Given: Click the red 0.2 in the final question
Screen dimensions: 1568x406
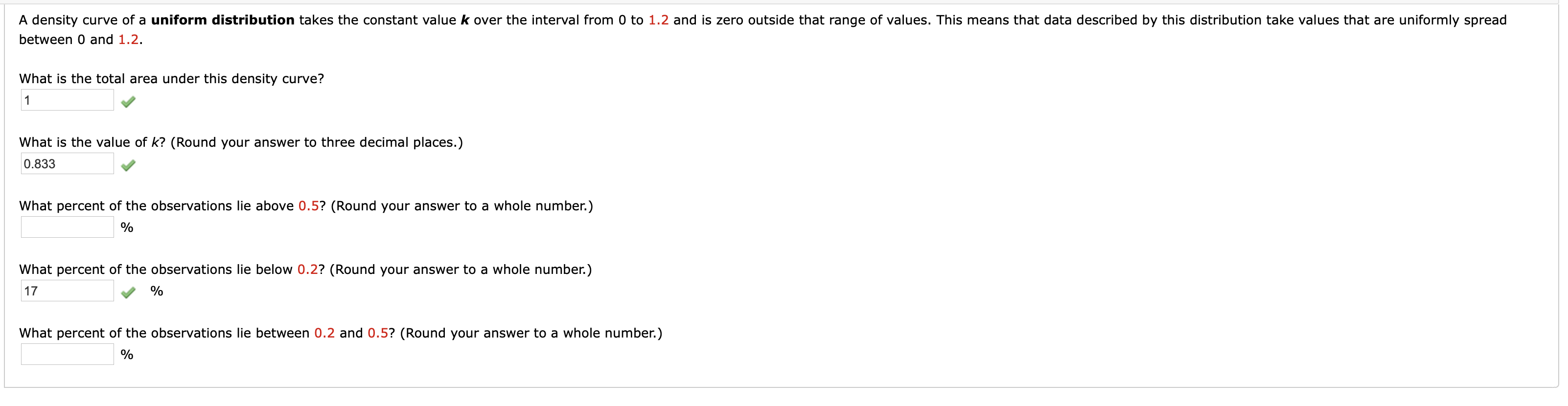Looking at the screenshot, I should tap(325, 333).
